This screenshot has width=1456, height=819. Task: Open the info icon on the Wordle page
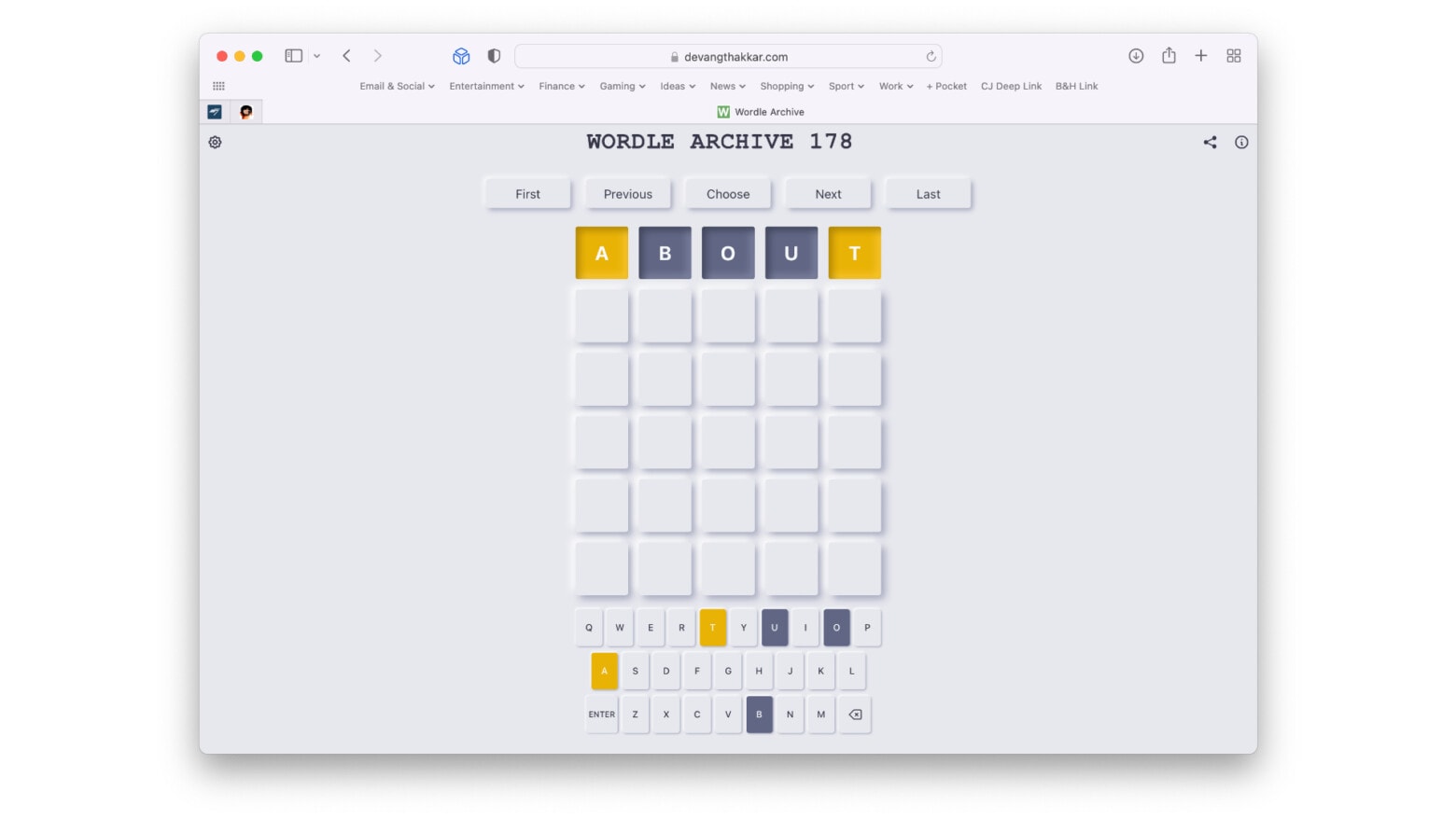(x=1241, y=142)
